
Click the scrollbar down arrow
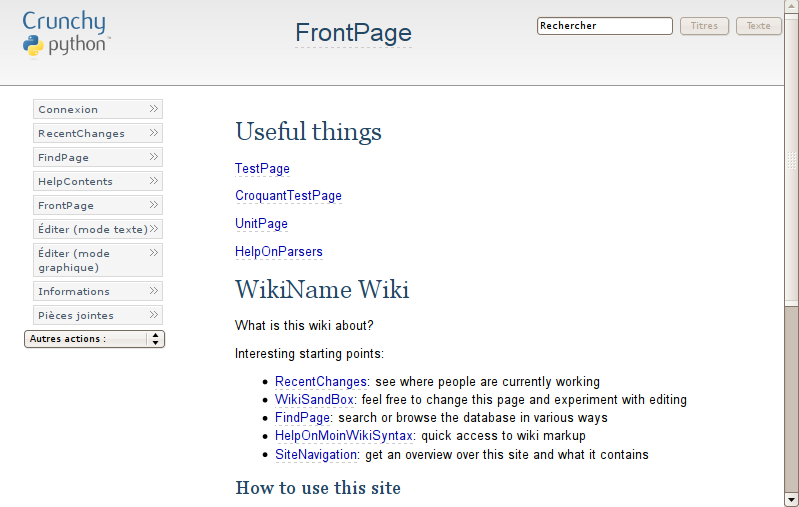coord(791,499)
